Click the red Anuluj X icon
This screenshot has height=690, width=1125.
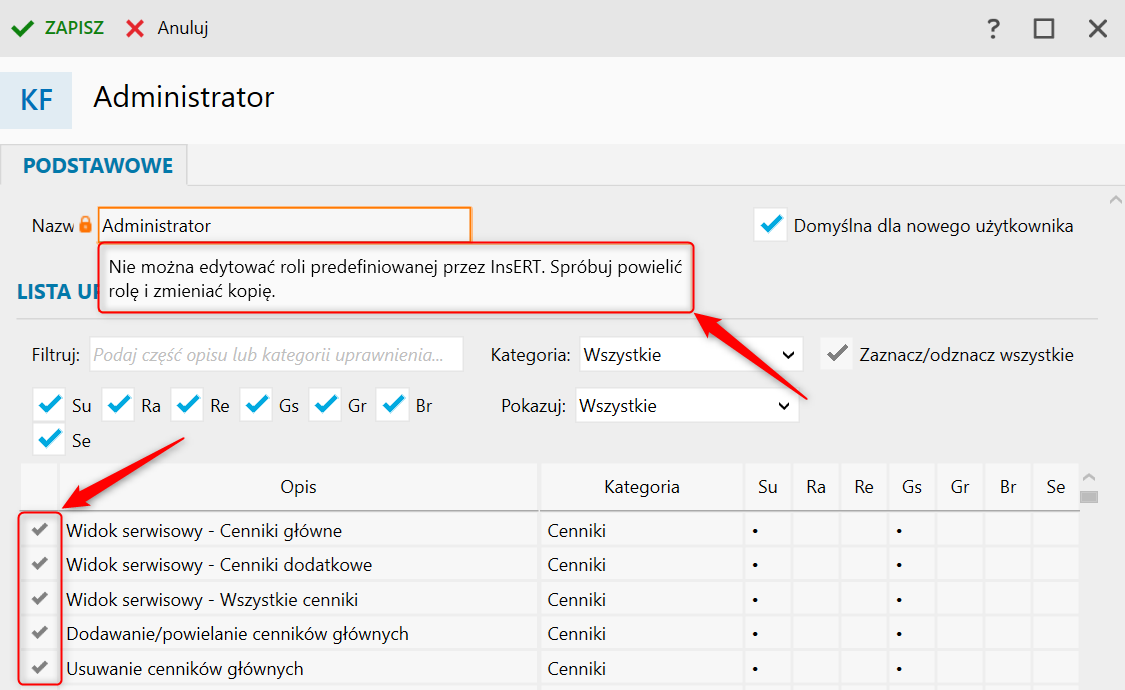pyautogui.click(x=135, y=28)
